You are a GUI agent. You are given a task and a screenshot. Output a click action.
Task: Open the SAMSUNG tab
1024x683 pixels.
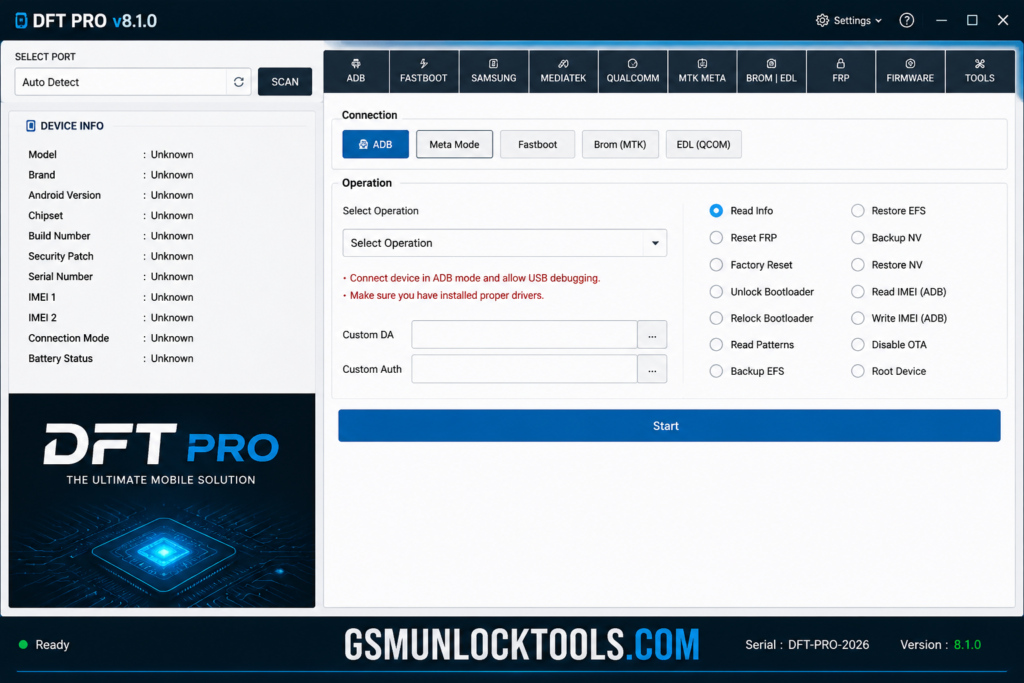coord(494,71)
